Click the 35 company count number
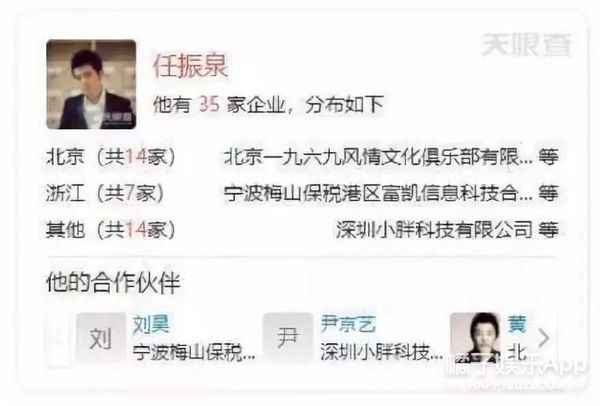Screen dimensions: 600x406 209,104
